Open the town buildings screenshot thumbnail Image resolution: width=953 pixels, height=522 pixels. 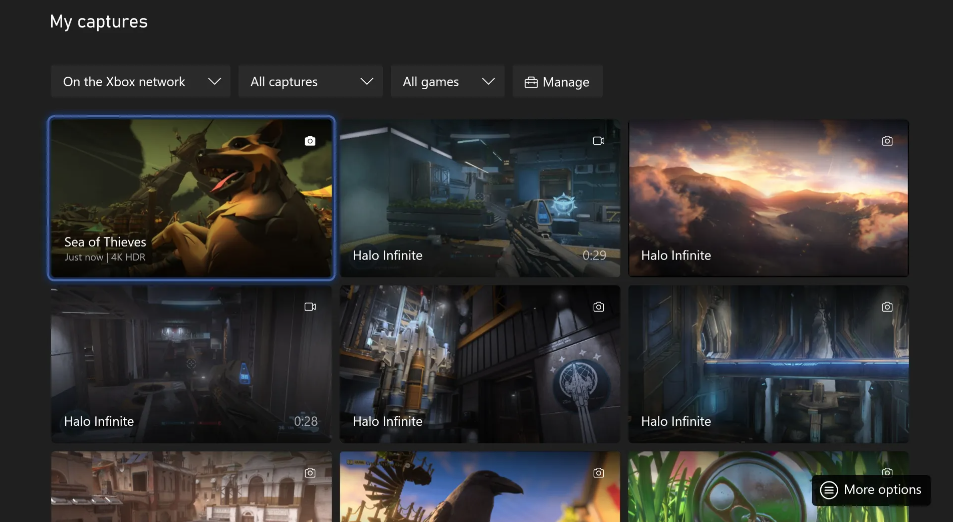191,487
